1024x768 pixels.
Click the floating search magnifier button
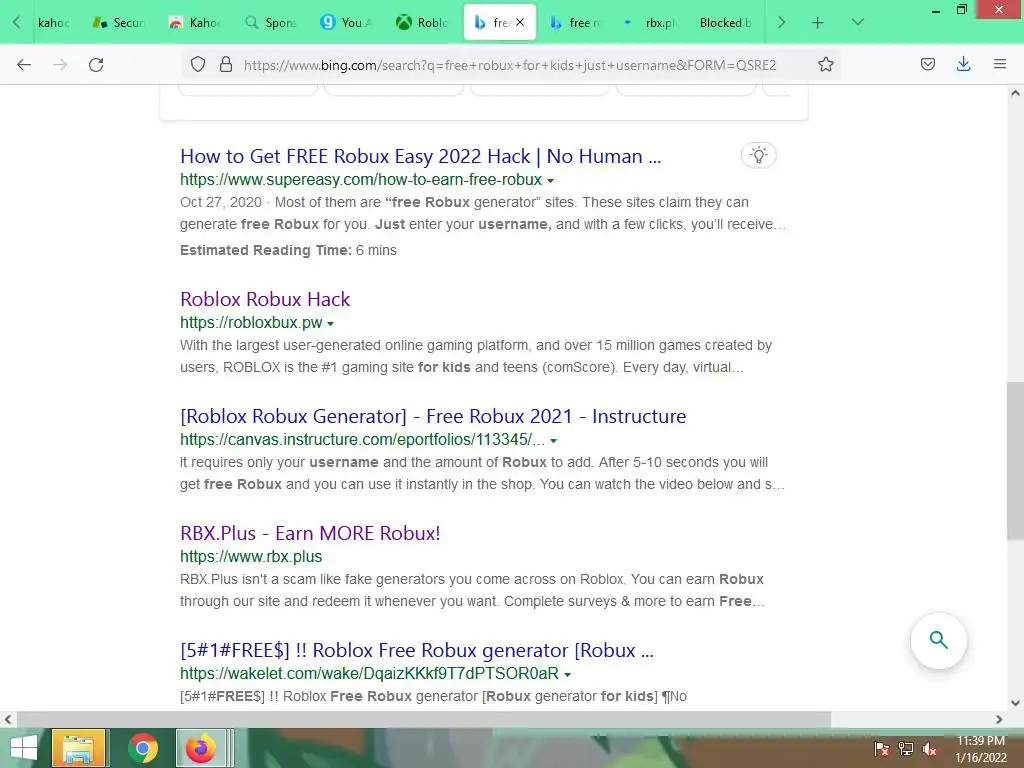coord(938,640)
